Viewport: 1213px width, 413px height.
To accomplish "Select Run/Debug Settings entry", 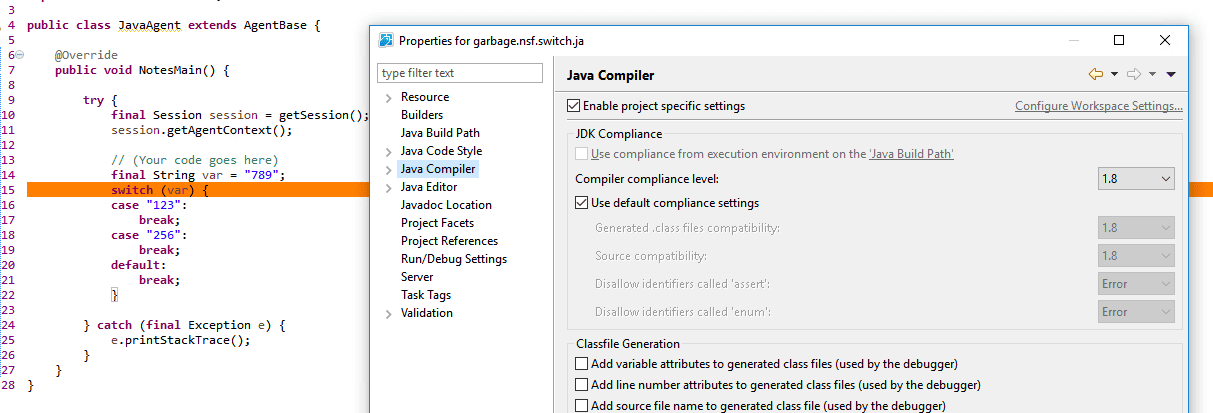I will (453, 259).
